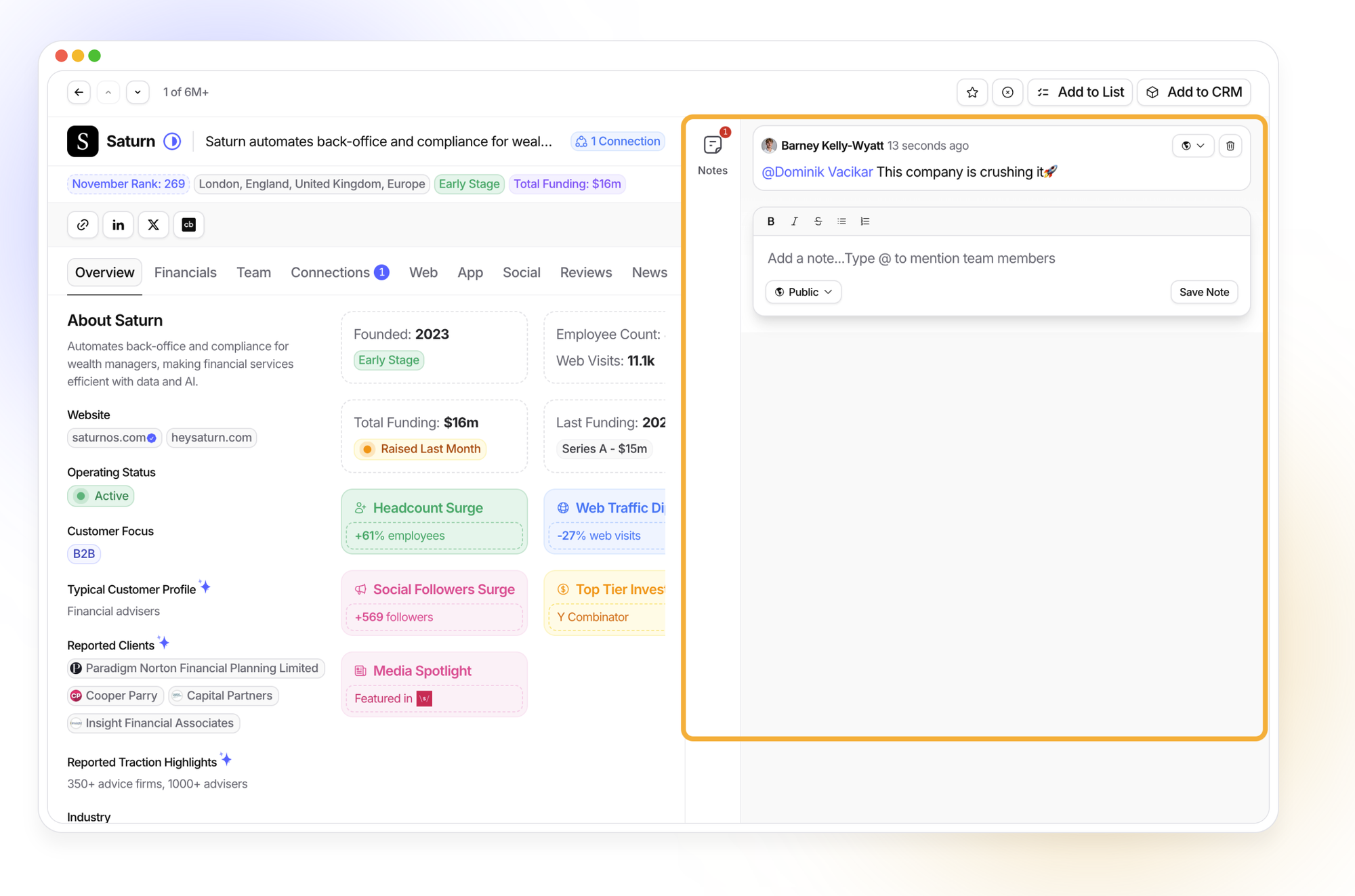Screen dimensions: 1355x896
Task: Star this company as favorite
Action: click(972, 92)
